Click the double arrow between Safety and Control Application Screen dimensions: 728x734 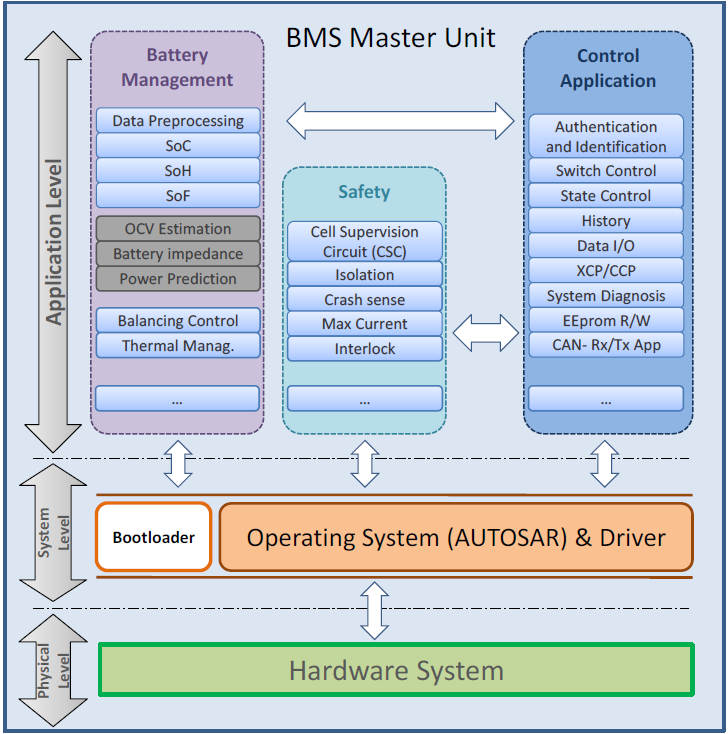click(x=484, y=331)
